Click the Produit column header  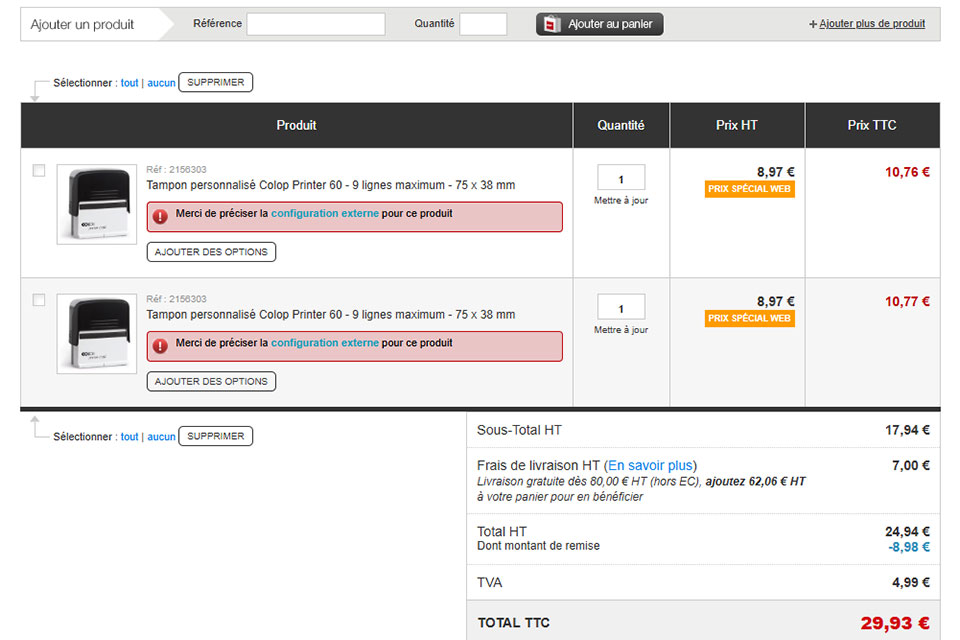(296, 126)
